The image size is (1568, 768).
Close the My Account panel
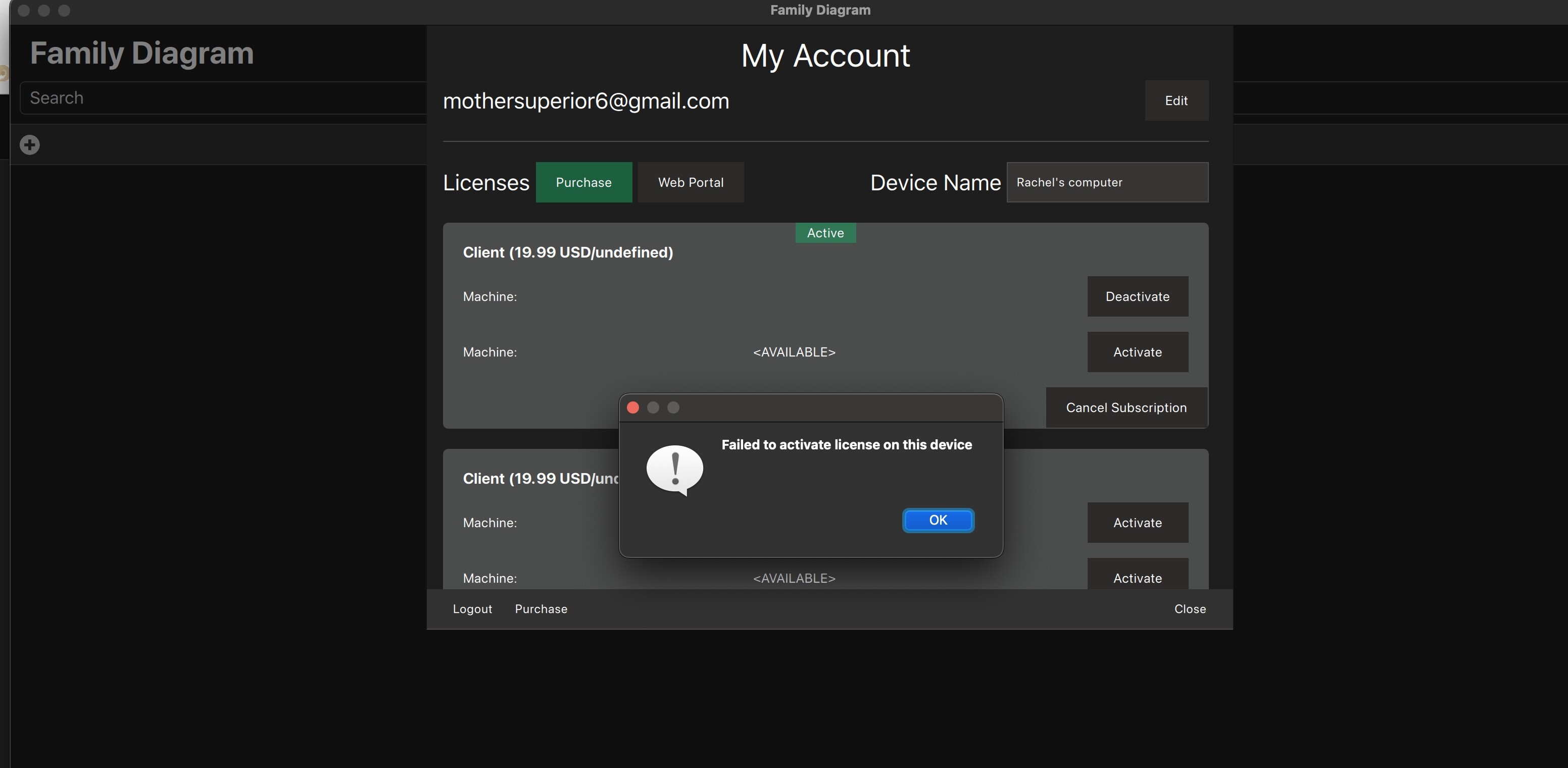click(1190, 609)
